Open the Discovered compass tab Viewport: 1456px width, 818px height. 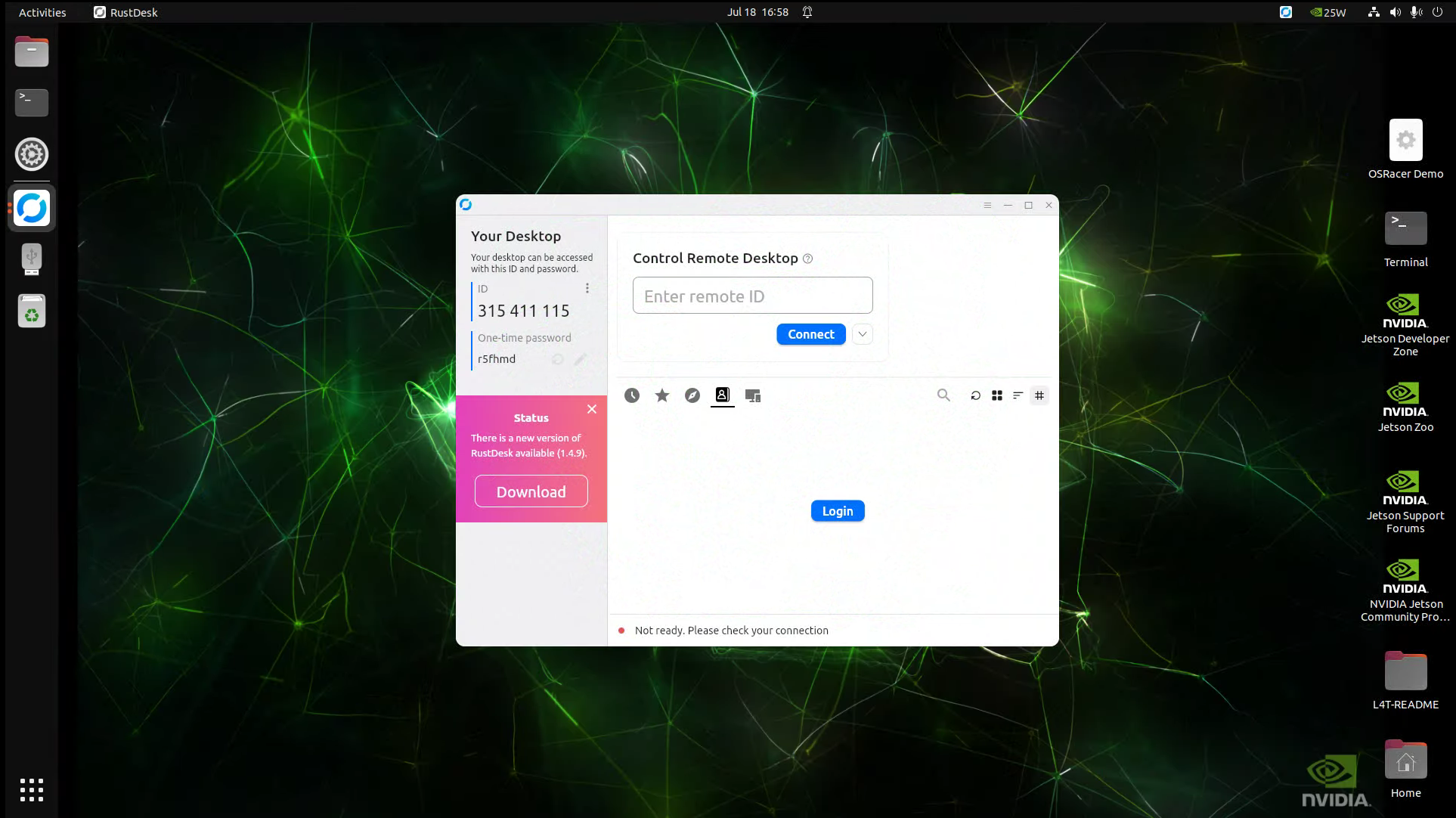(692, 395)
